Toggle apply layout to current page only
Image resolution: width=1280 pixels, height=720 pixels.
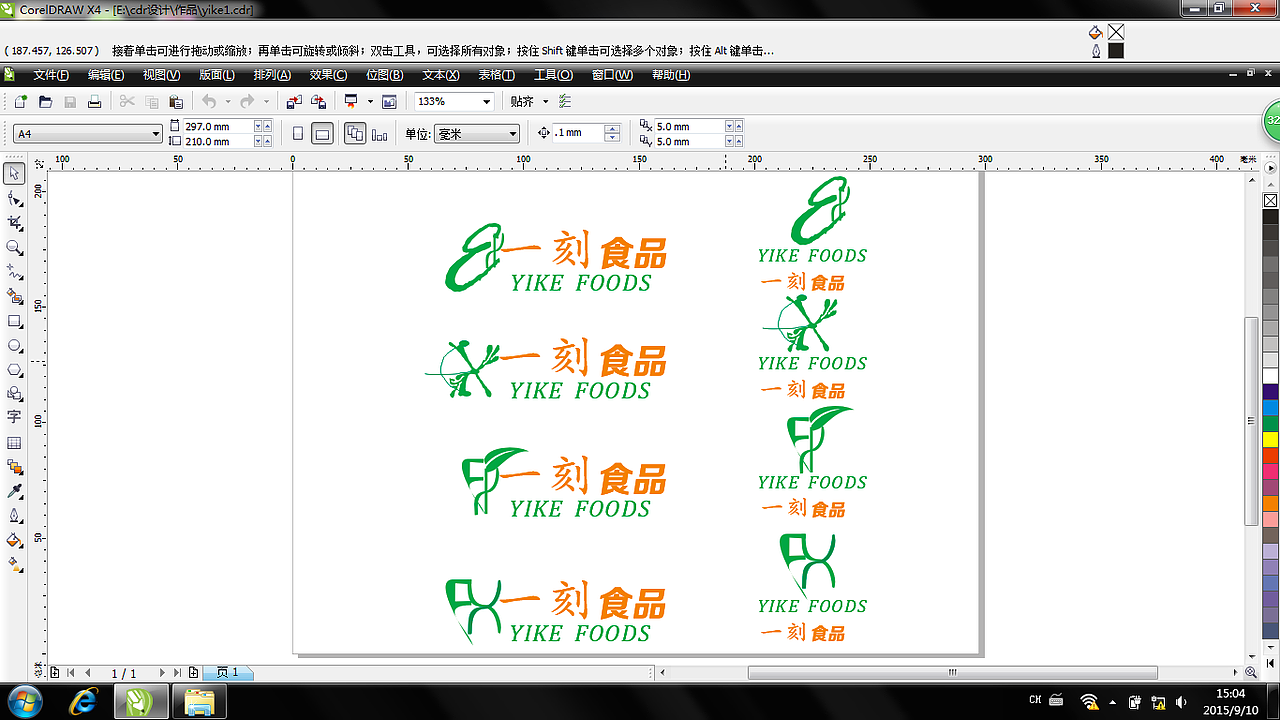379,134
